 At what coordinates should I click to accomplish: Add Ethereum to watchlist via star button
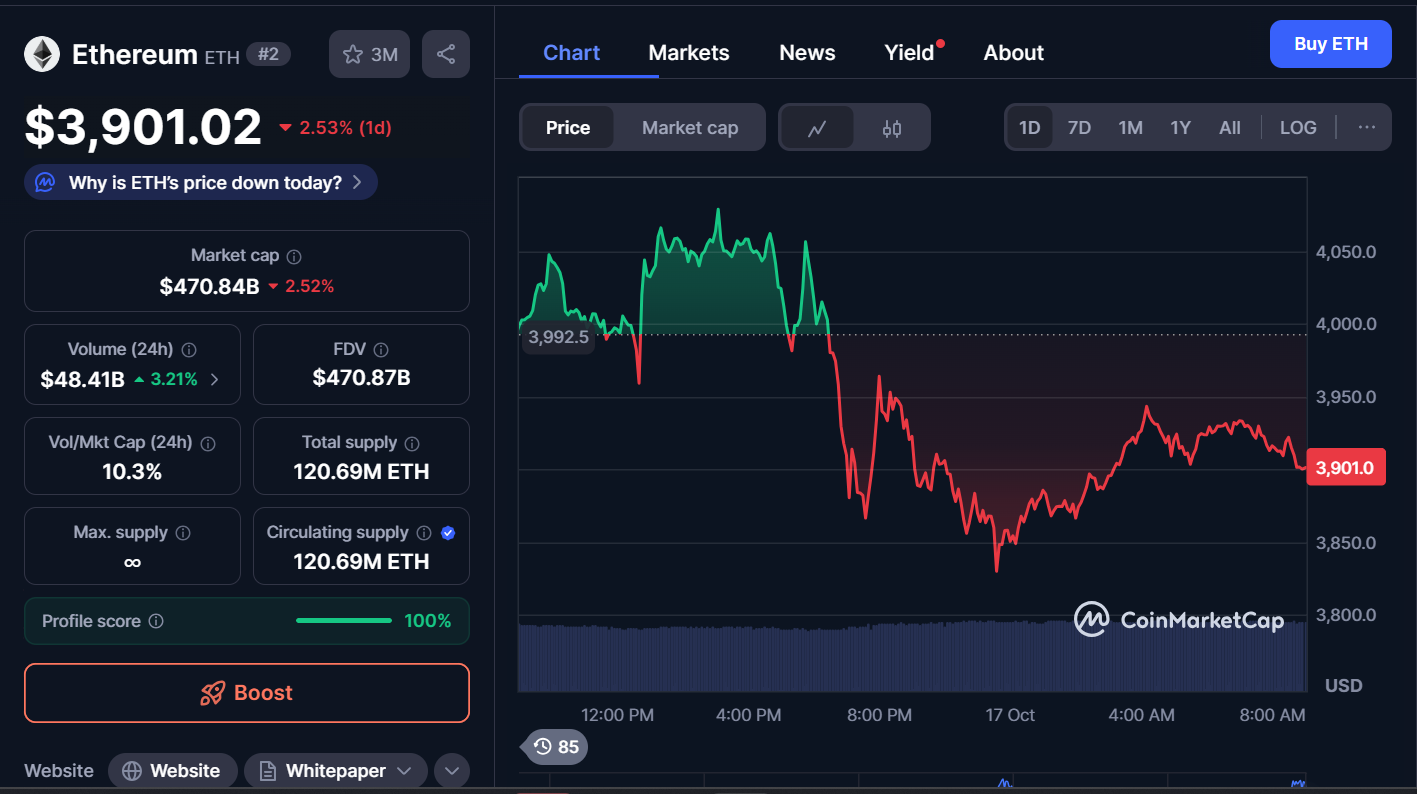pyautogui.click(x=370, y=54)
